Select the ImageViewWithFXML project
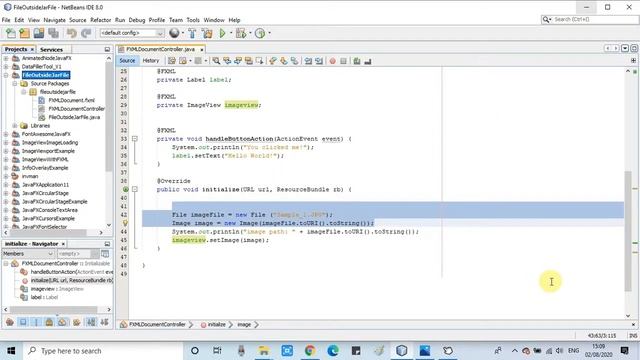This screenshot has height=360, width=640. [x=45, y=160]
